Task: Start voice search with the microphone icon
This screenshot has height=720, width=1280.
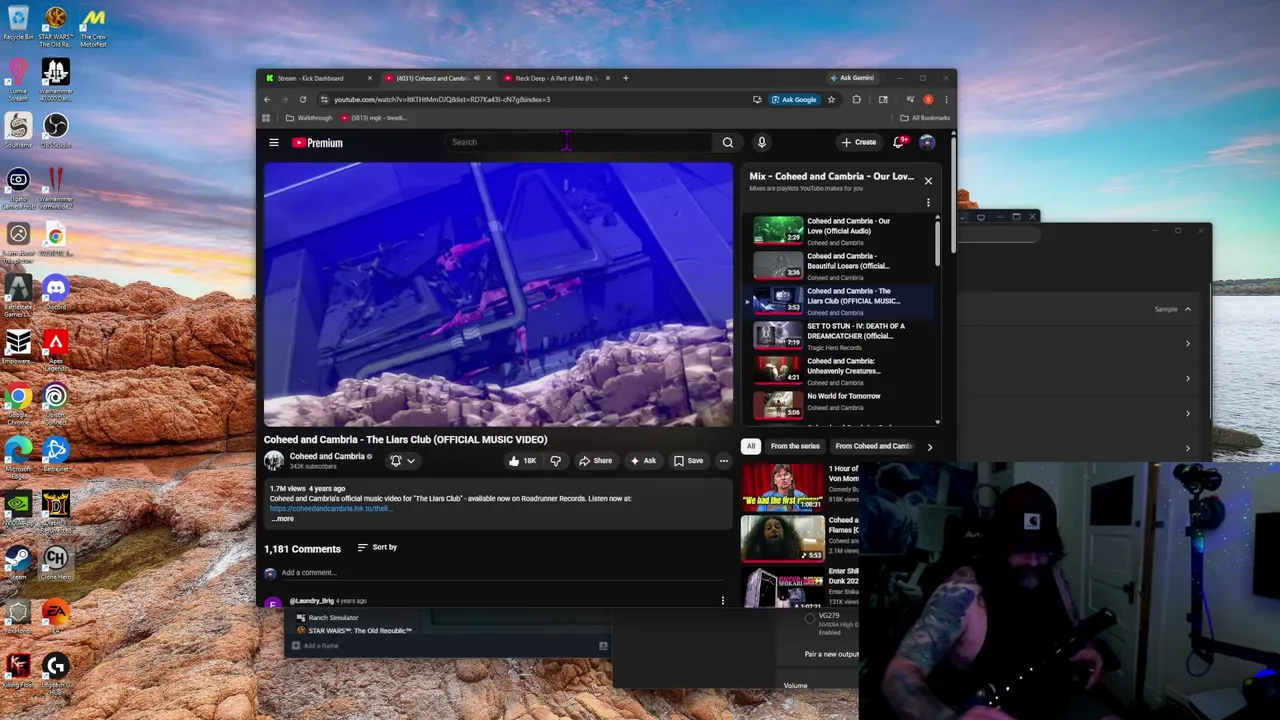Action: (x=761, y=142)
